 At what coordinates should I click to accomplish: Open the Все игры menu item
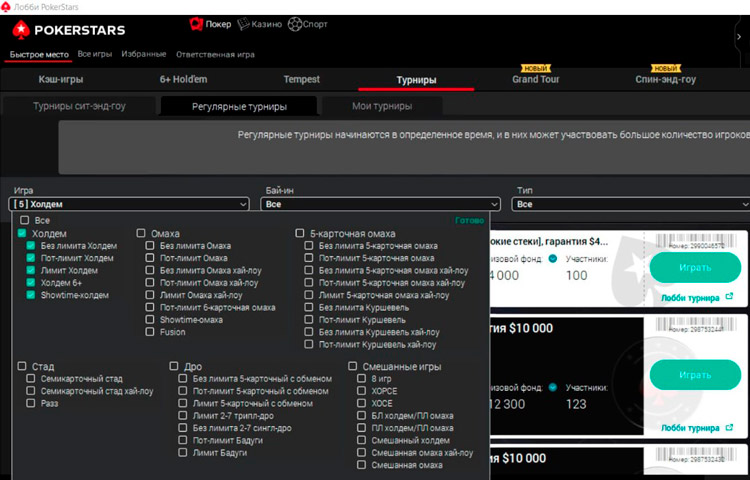95,54
